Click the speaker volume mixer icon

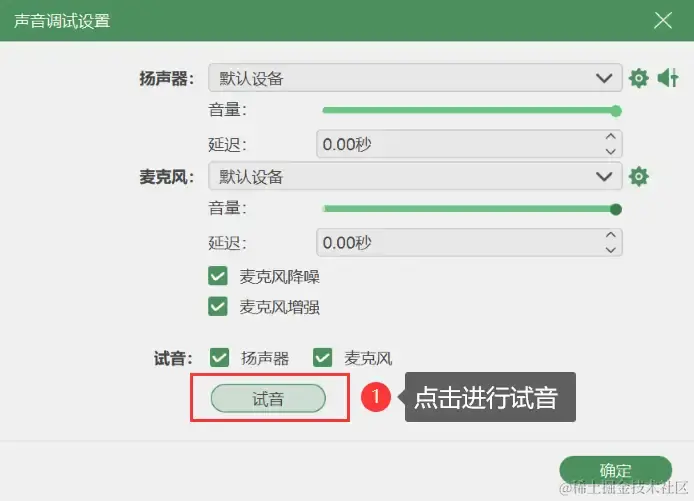(668, 78)
